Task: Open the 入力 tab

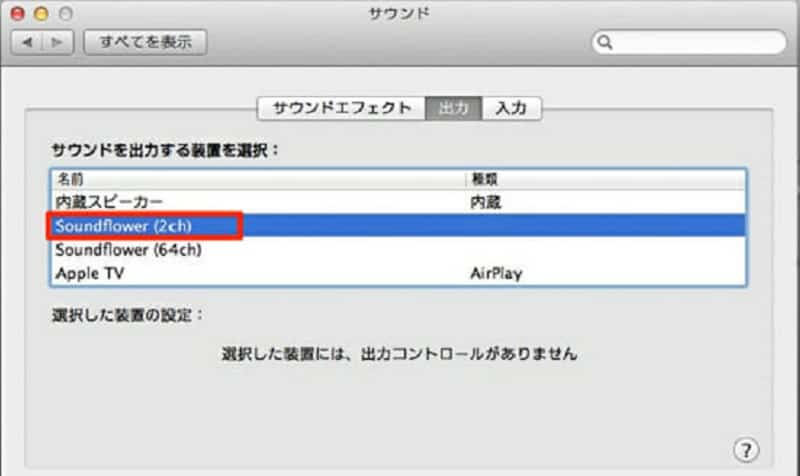Action: point(511,108)
